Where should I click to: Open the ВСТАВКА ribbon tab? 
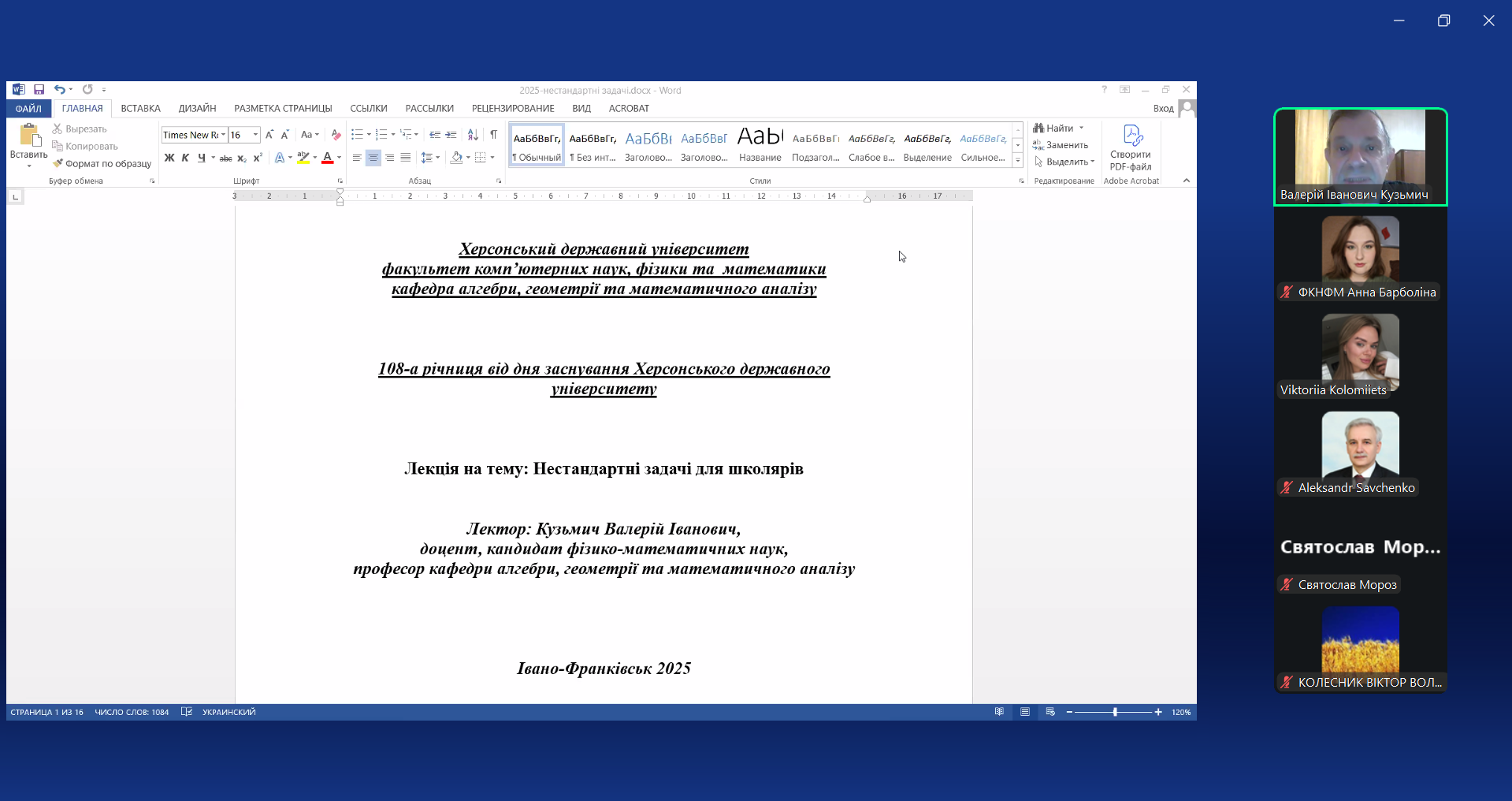click(140, 109)
